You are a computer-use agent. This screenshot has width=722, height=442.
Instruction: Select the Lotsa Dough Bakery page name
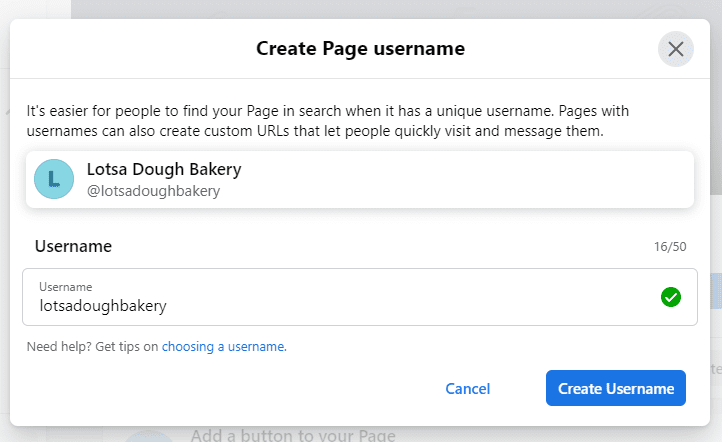pos(164,169)
